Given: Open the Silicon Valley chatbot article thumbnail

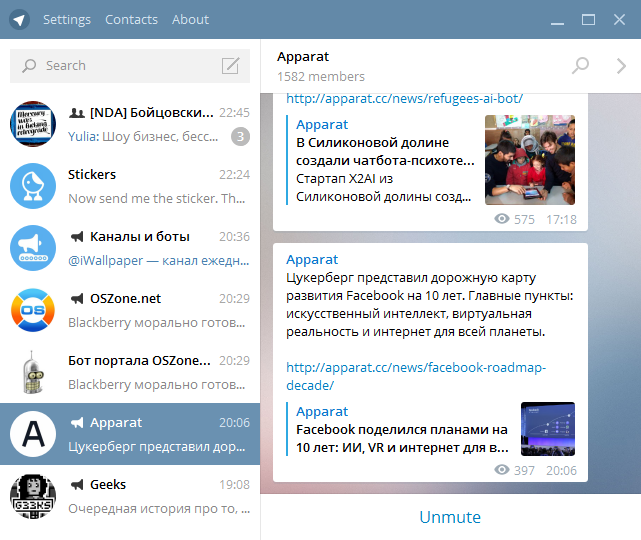Looking at the screenshot, I should 531,159.
